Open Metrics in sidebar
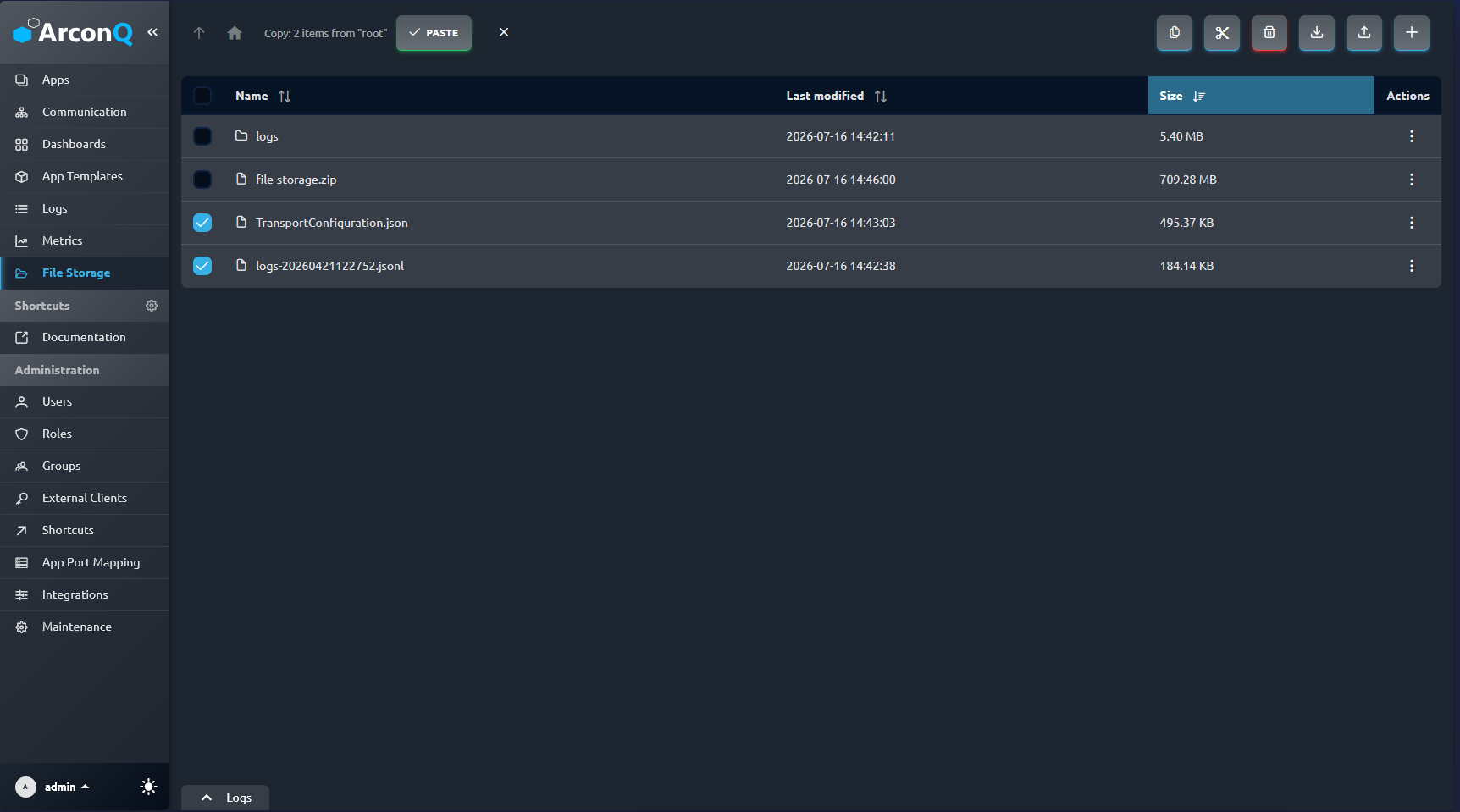This screenshot has height=812, width=1460. [x=85, y=240]
